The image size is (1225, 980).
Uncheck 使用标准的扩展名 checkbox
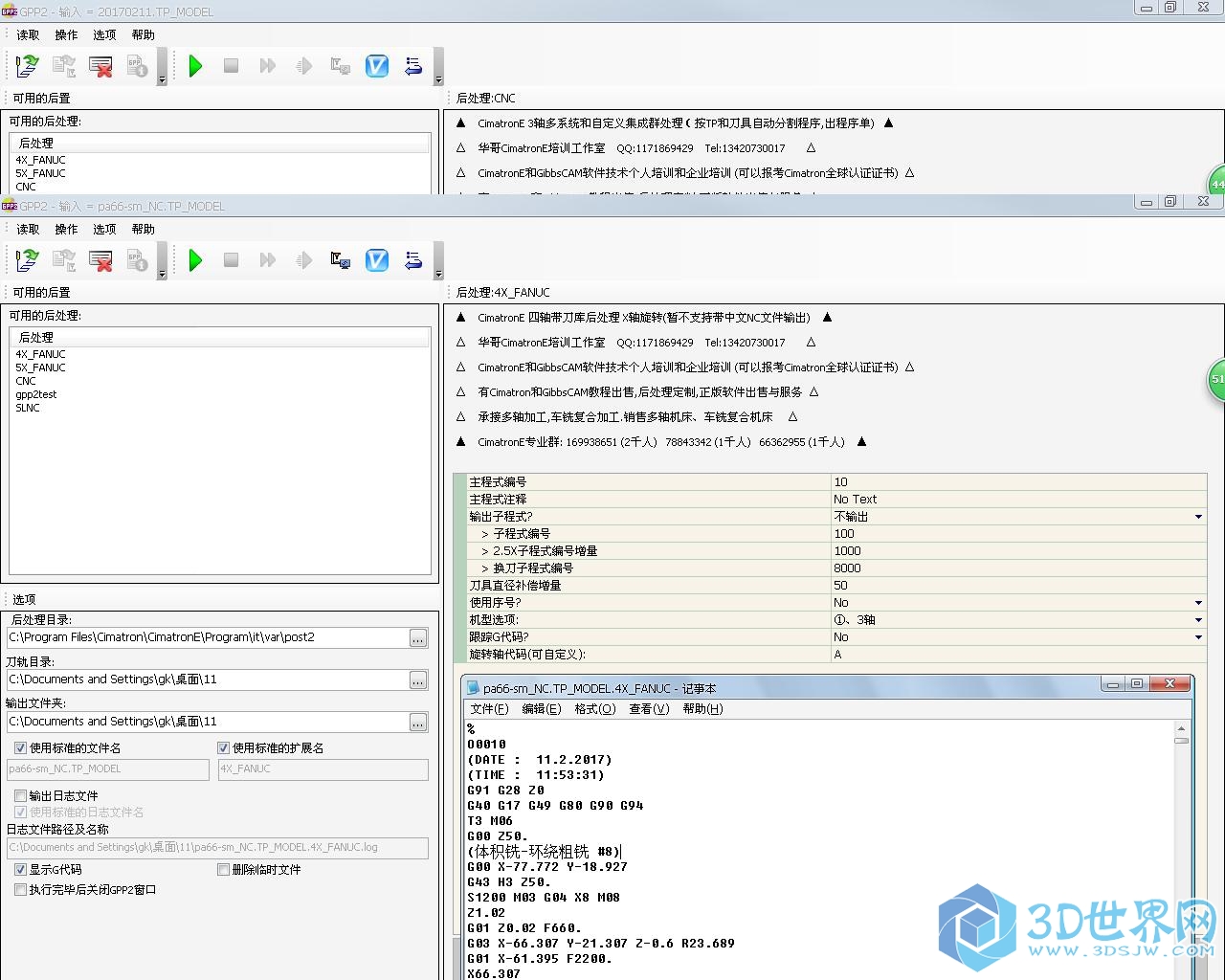point(223,748)
